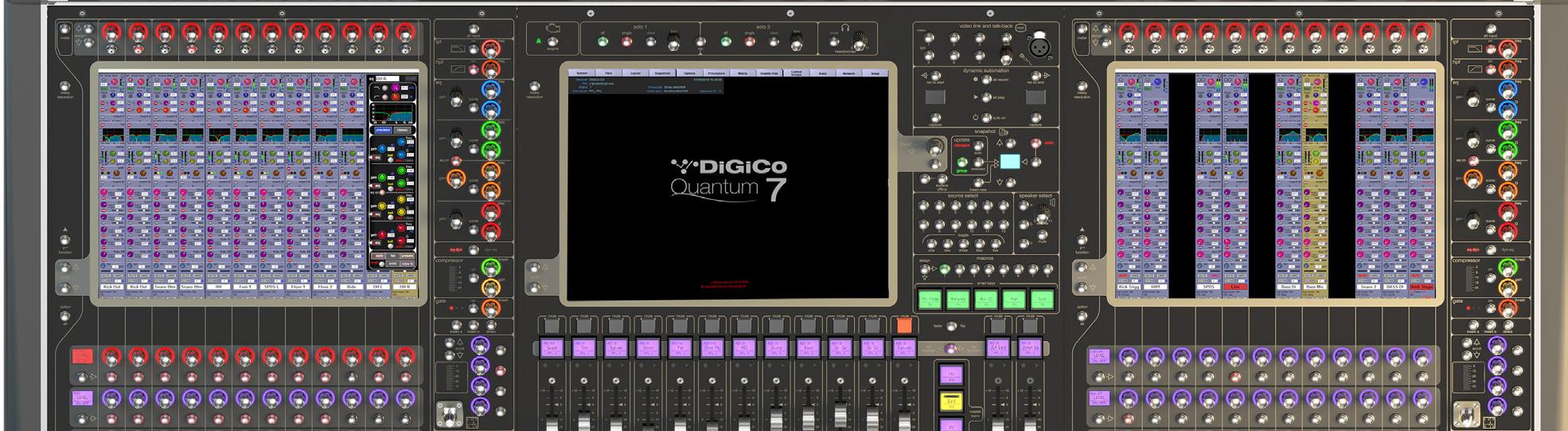Screen dimensions: 1568x431
Task: Open the Files tab on the center screen
Action: coord(608,73)
